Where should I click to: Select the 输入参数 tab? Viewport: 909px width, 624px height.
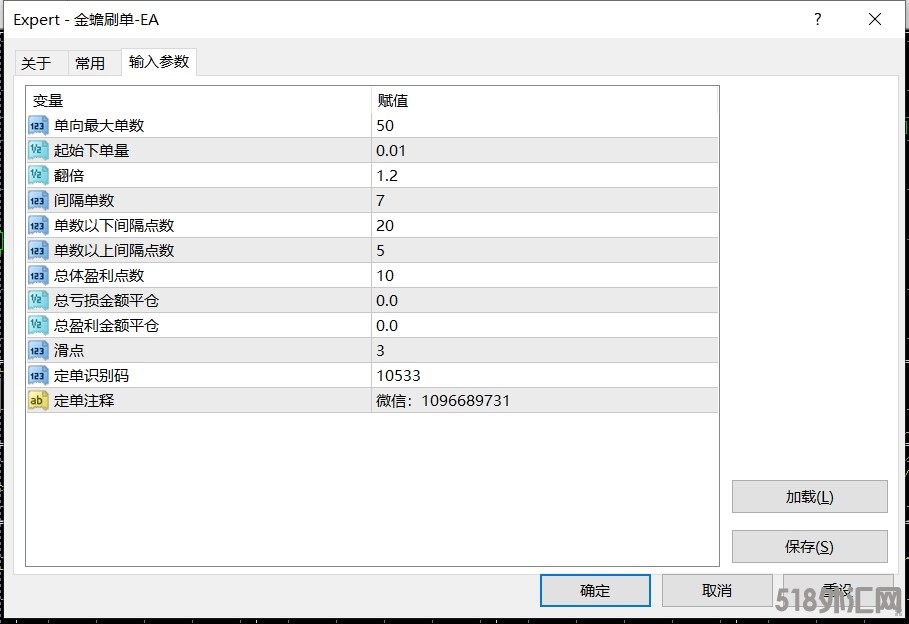click(159, 61)
